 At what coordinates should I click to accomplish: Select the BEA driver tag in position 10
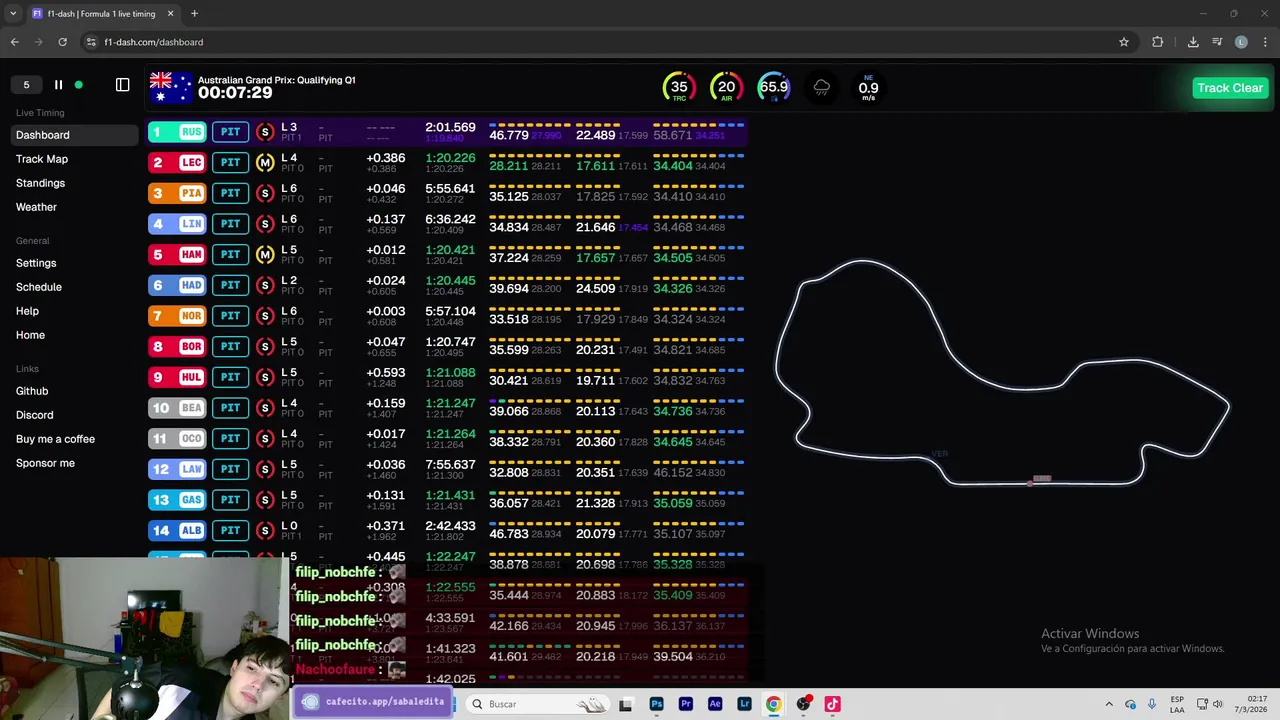[177, 408]
